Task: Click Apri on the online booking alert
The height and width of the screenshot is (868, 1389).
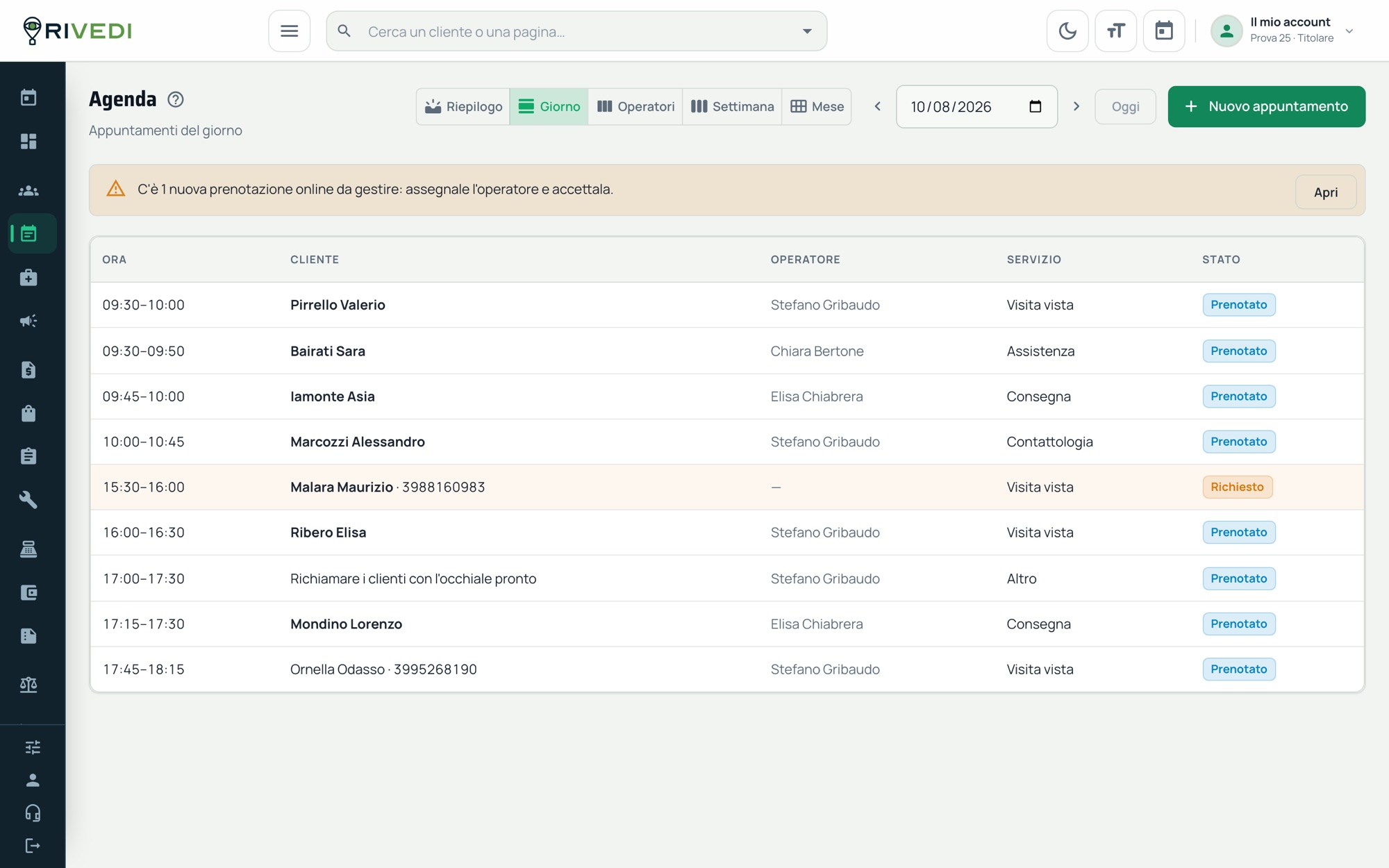Action: [1325, 192]
